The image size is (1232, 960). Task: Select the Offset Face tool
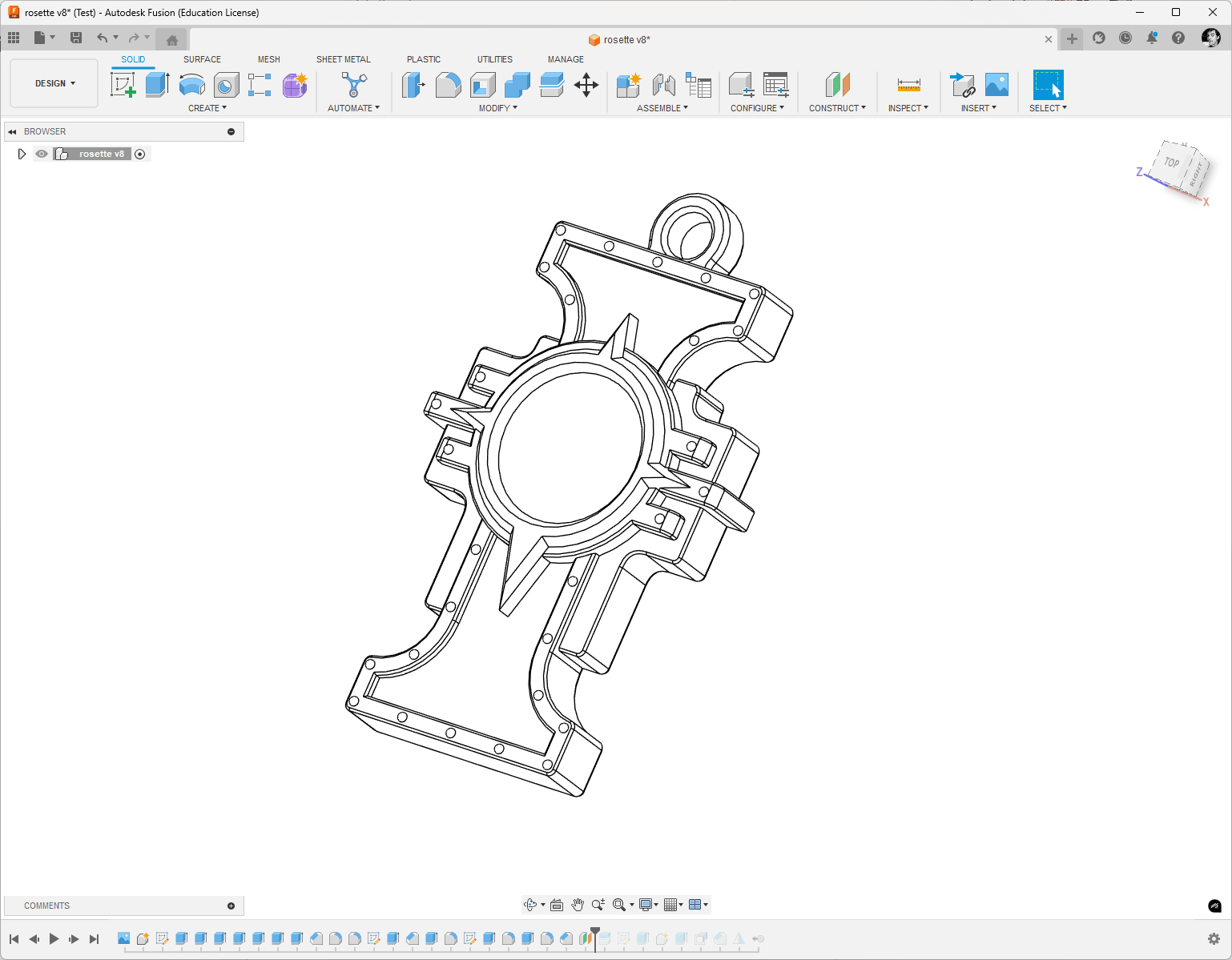(552, 84)
